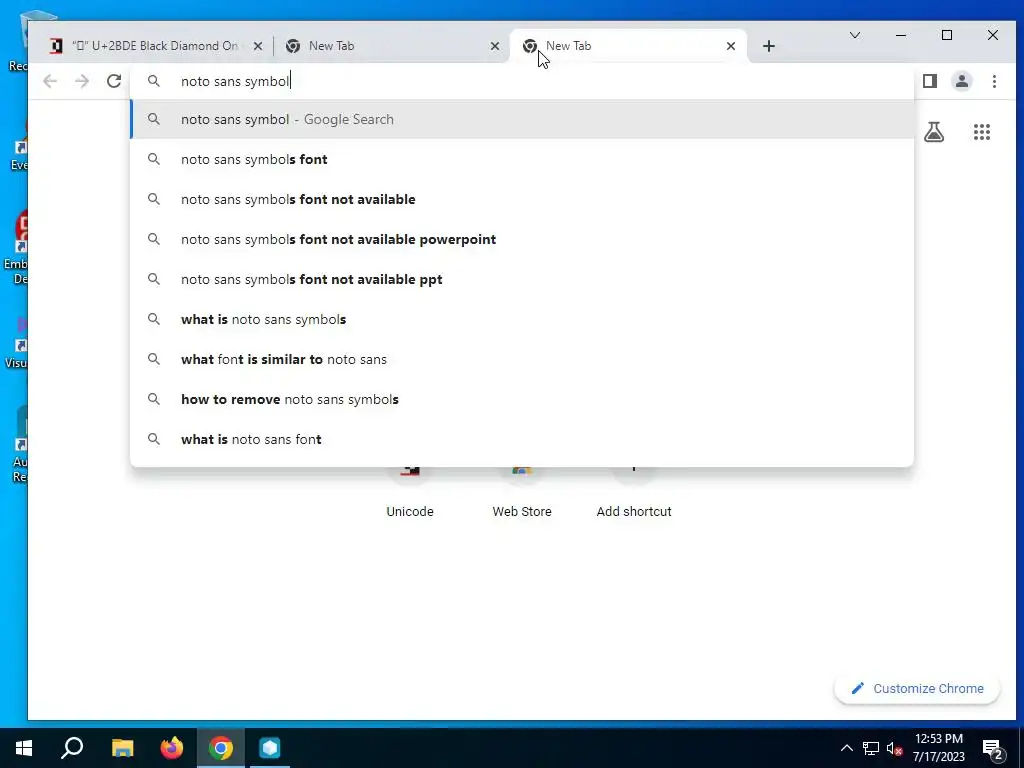Viewport: 1024px width, 768px height.
Task: Select 'what is noto sans symbols' suggestion
Action: click(x=522, y=319)
